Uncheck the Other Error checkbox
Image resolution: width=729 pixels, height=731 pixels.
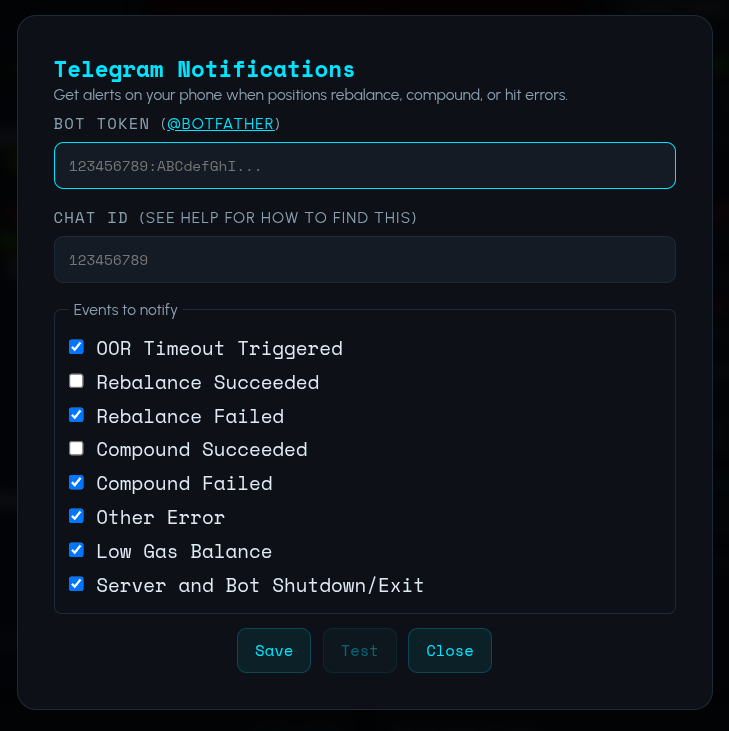click(x=76, y=516)
